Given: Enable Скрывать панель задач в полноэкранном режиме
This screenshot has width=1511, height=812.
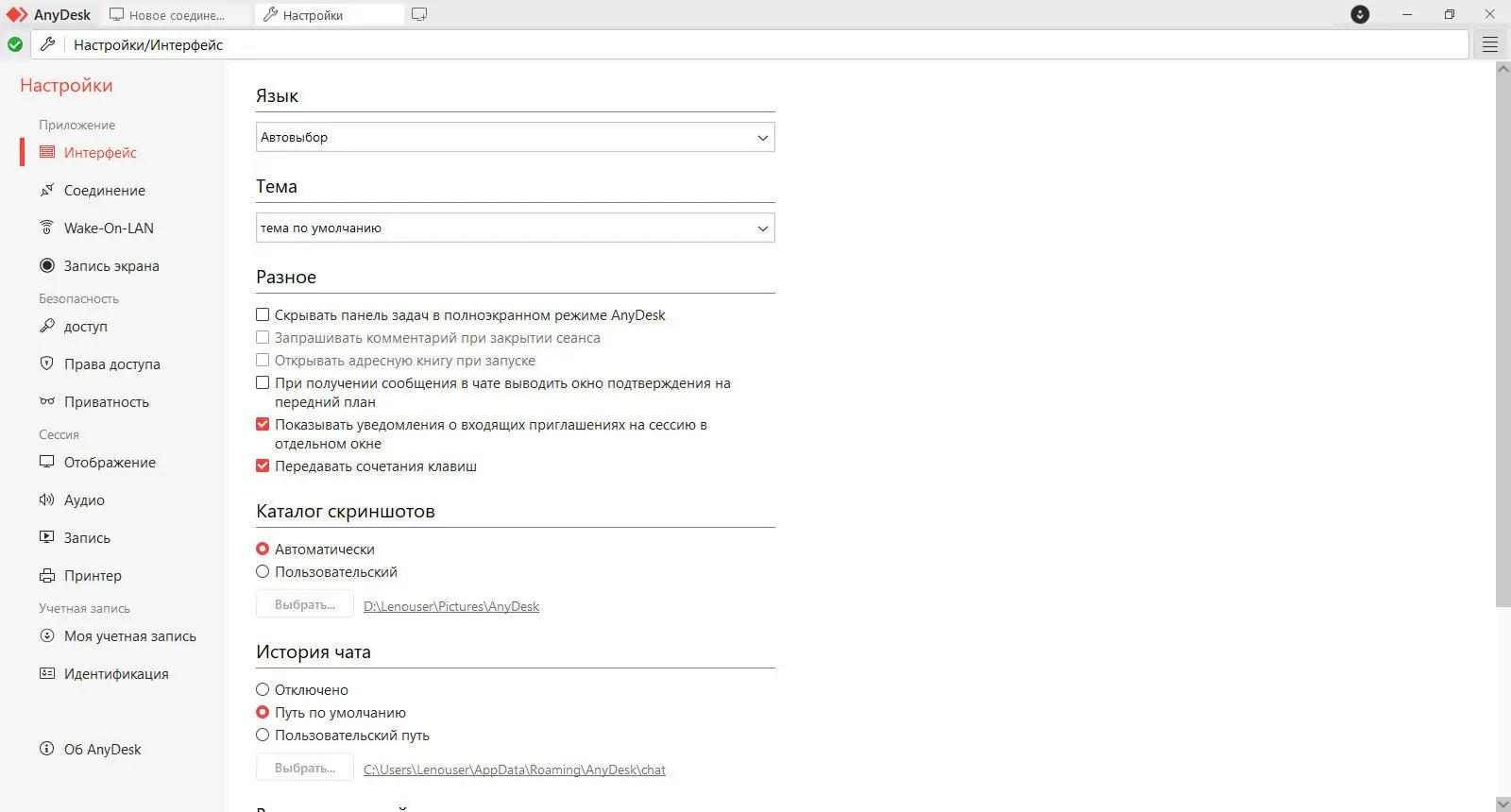Looking at the screenshot, I should pyautogui.click(x=263, y=314).
